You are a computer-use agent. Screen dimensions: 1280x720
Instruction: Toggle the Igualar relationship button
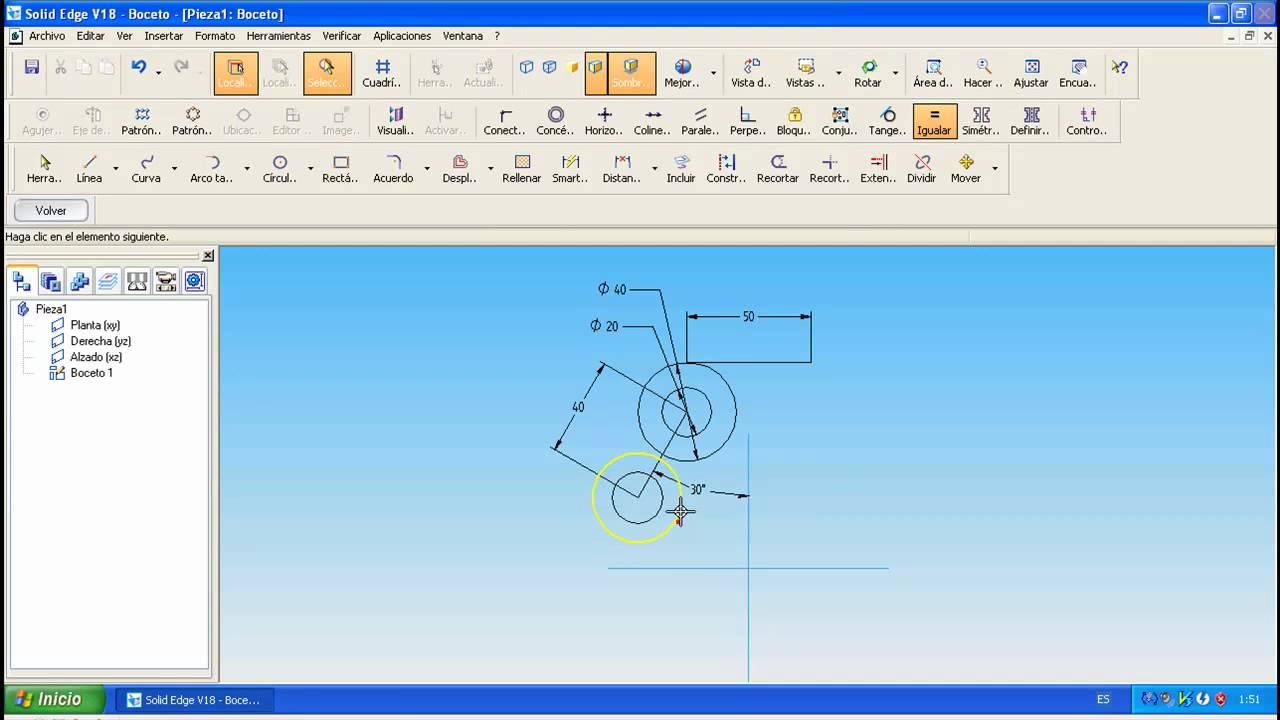pyautogui.click(x=934, y=121)
